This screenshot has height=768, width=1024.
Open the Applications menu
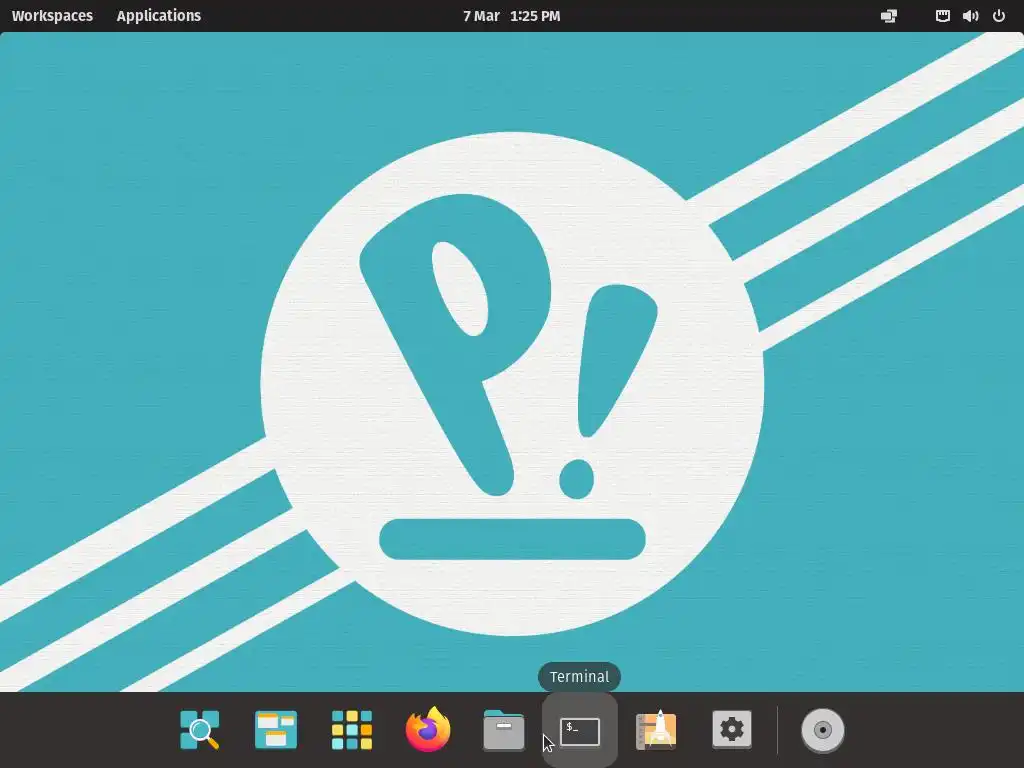point(159,16)
